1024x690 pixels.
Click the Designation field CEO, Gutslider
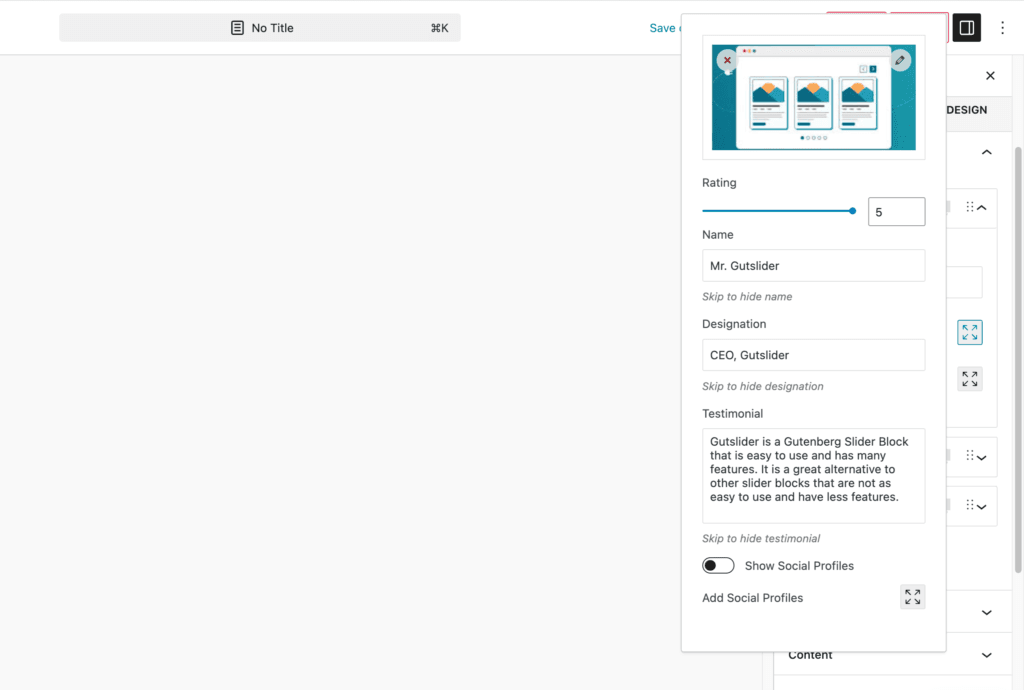813,355
